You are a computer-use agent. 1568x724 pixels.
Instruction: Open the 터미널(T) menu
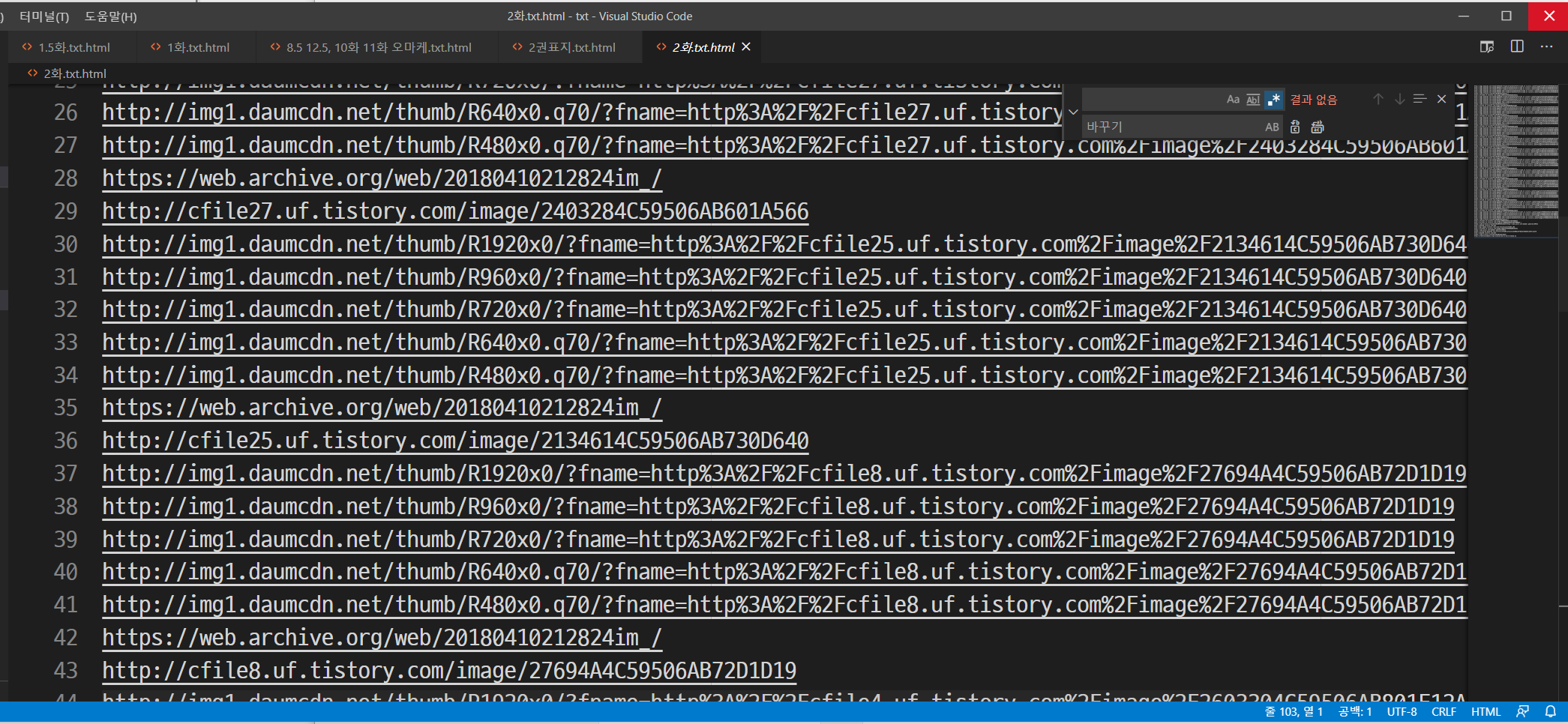44,16
